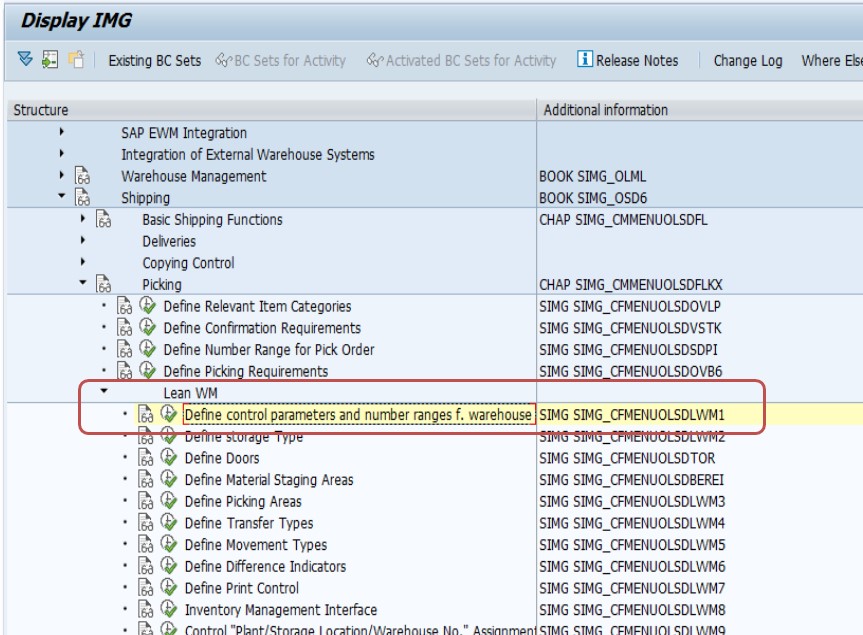Image resolution: width=863 pixels, height=635 pixels.
Task: Collapse the Picking node
Action: (x=83, y=282)
